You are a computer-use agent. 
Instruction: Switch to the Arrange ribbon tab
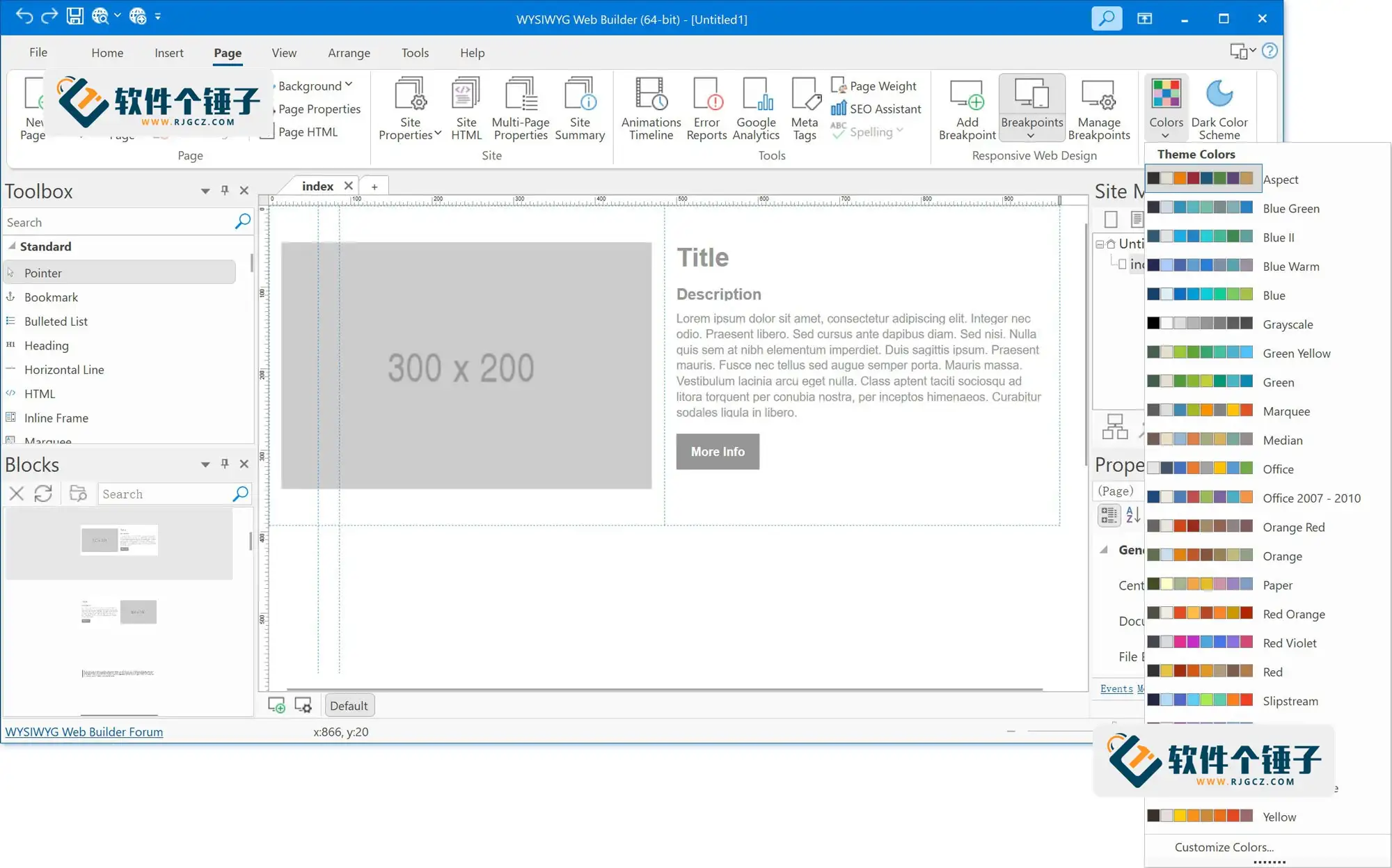[x=349, y=52]
